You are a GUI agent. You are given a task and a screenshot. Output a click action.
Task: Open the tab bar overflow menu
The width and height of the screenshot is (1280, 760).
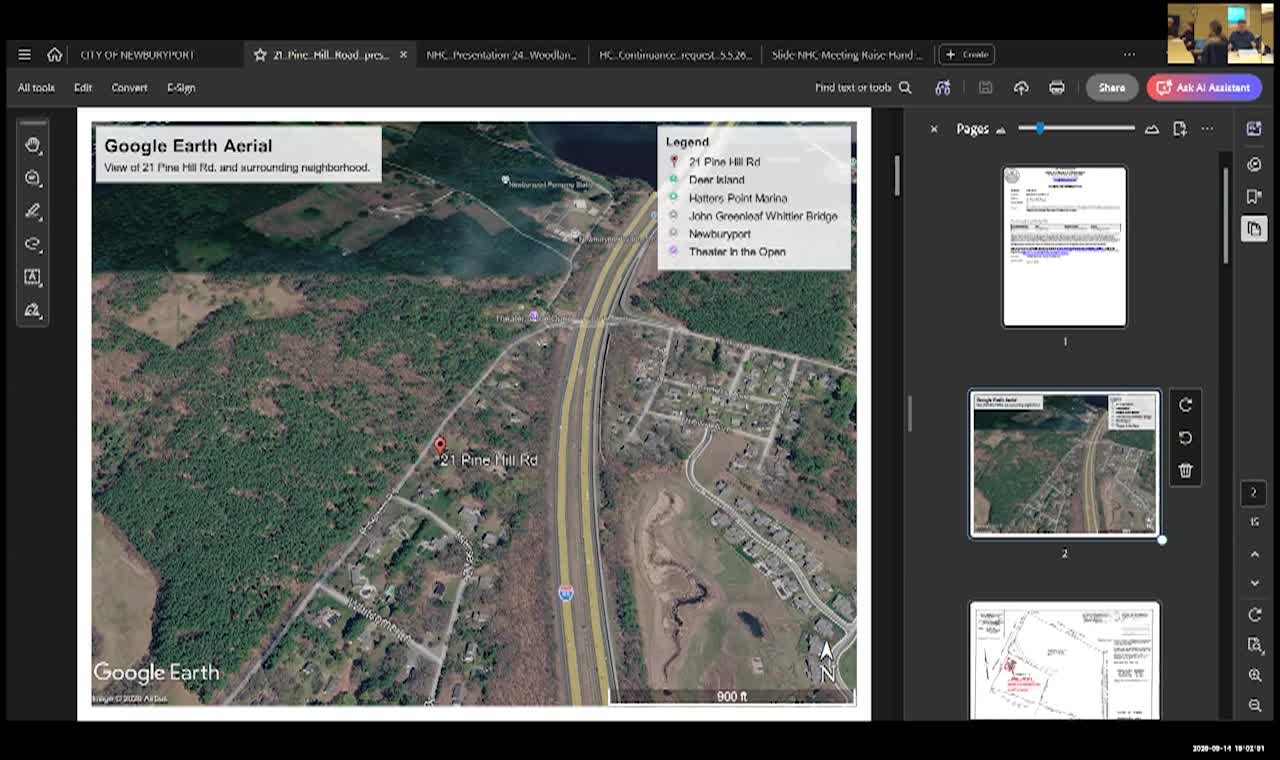click(1129, 55)
